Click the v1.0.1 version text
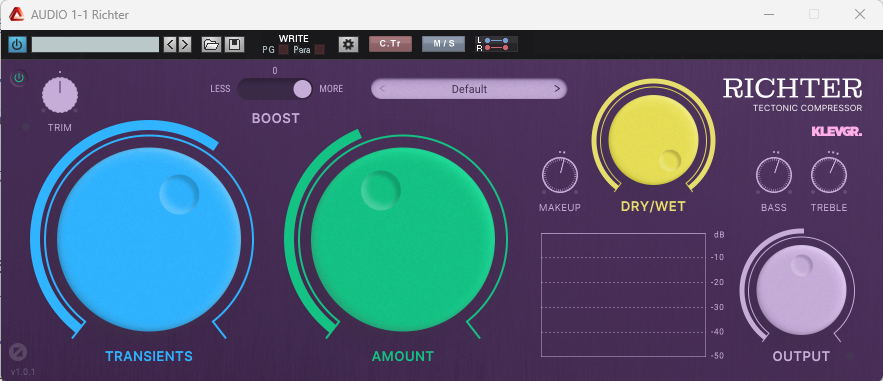883x381 pixels. click(23, 372)
